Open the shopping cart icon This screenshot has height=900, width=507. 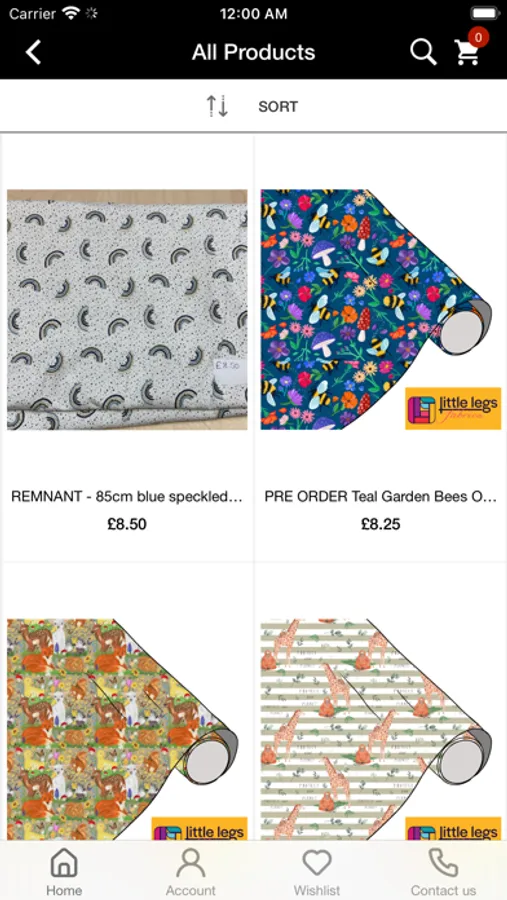click(x=467, y=53)
